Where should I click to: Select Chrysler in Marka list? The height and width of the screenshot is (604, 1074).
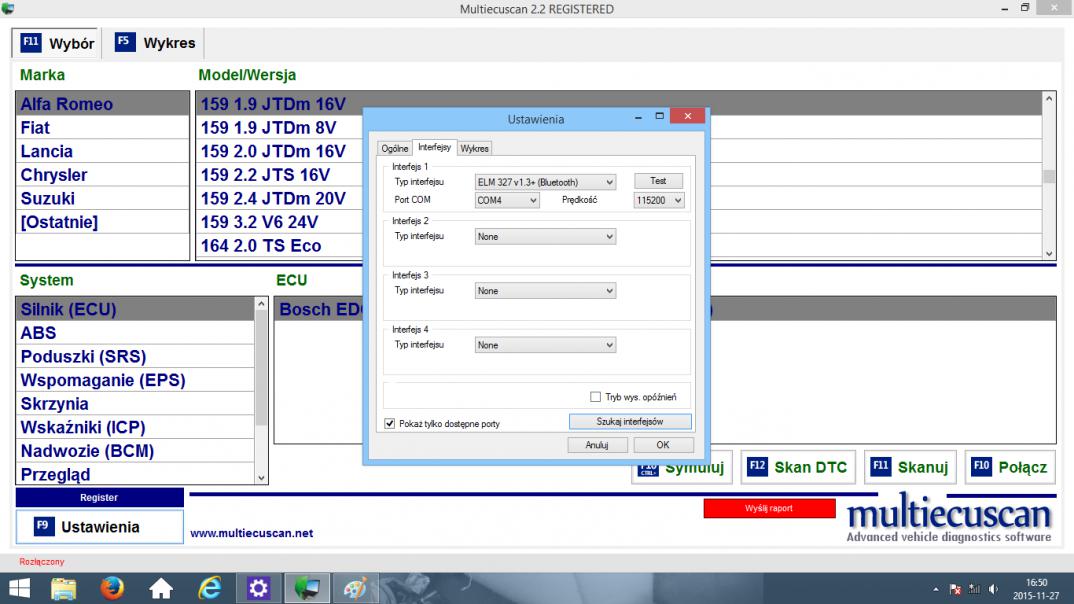(x=103, y=175)
